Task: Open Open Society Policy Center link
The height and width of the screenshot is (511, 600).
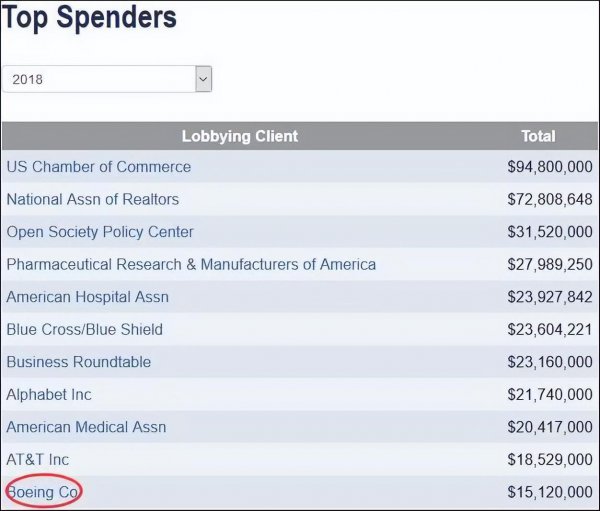Action: 100,232
